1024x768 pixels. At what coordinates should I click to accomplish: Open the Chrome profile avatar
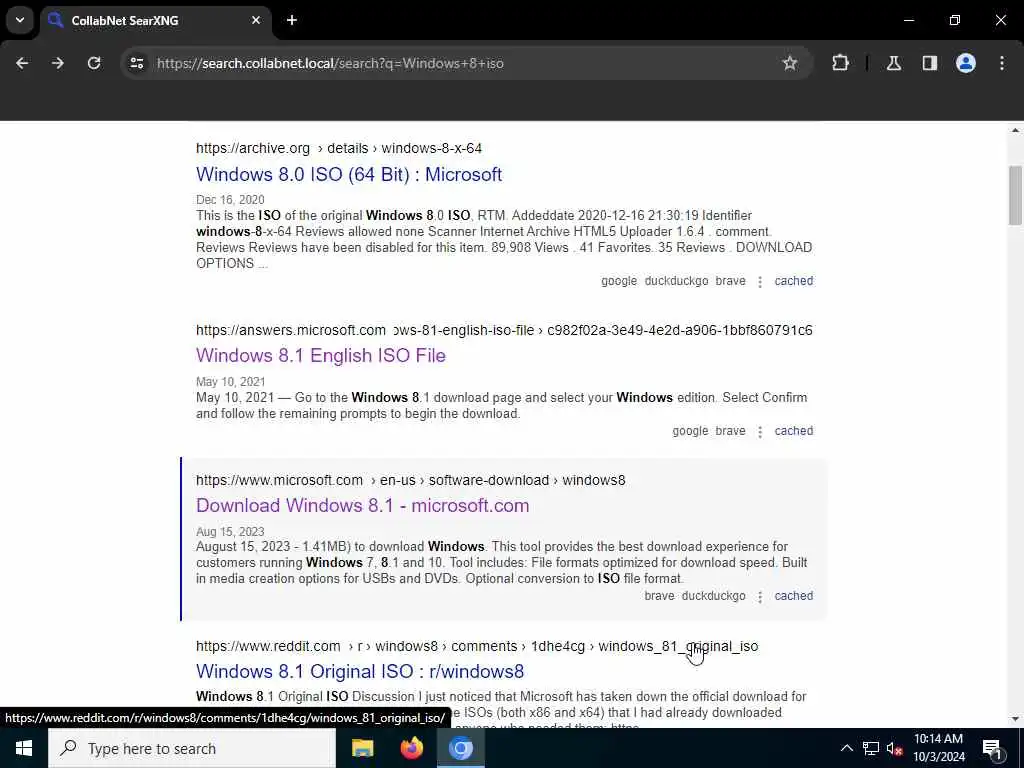(965, 63)
